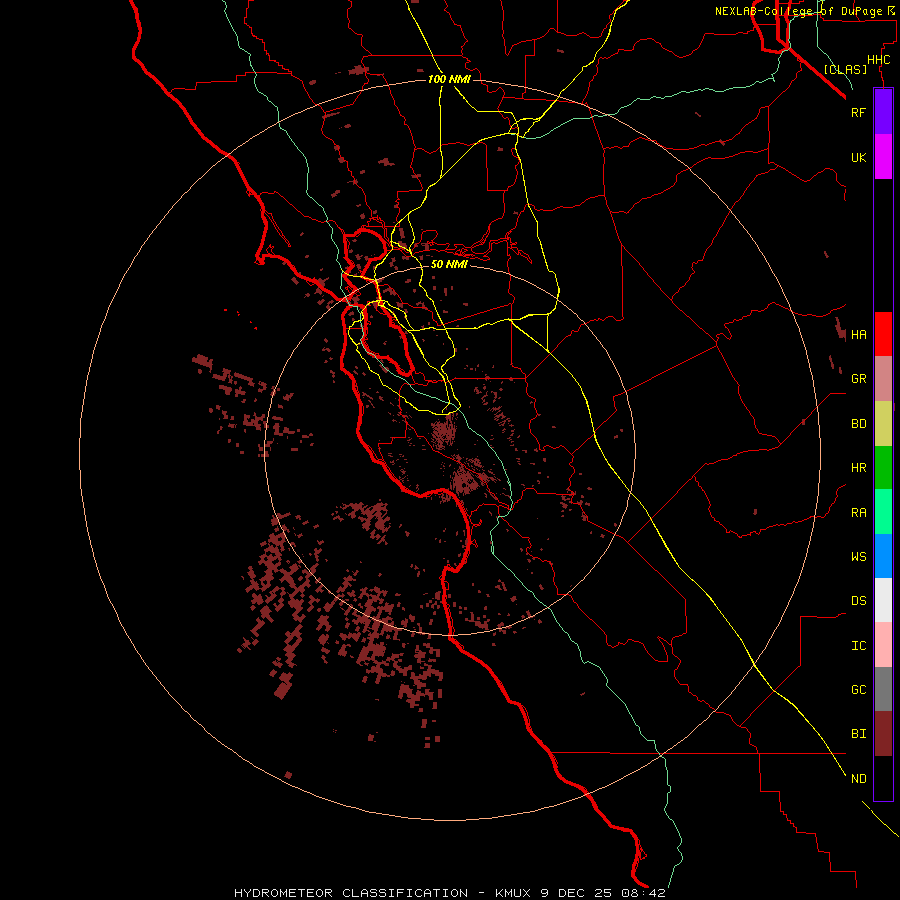Viewport: 900px width, 900px height.
Task: Click the HA red legend swatch
Action: pos(883,334)
